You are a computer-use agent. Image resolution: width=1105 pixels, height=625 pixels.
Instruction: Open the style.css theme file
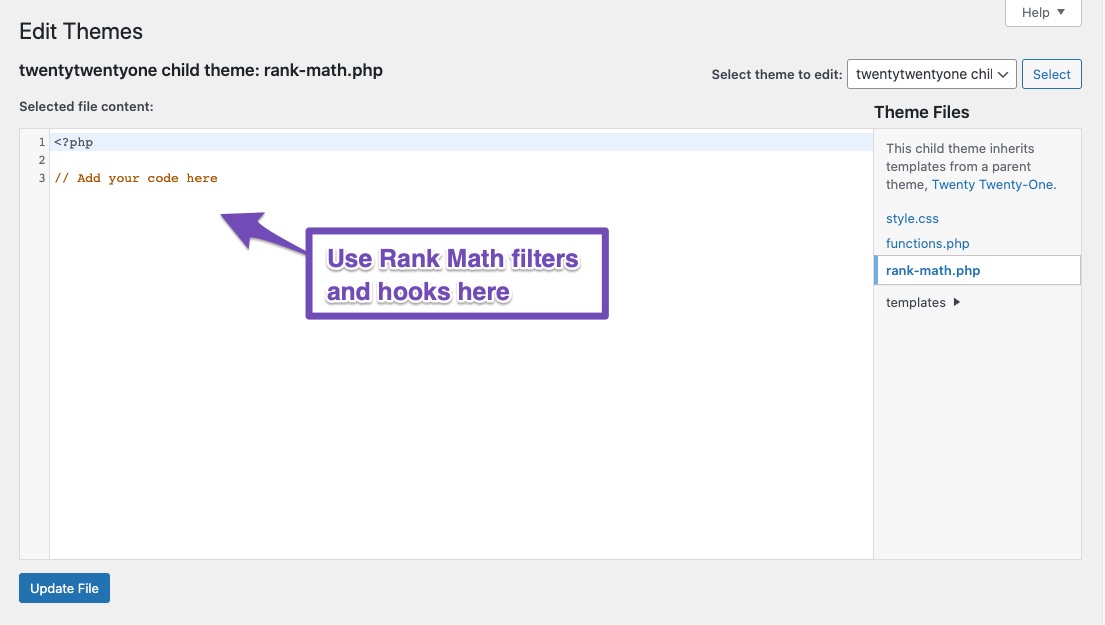(x=912, y=218)
